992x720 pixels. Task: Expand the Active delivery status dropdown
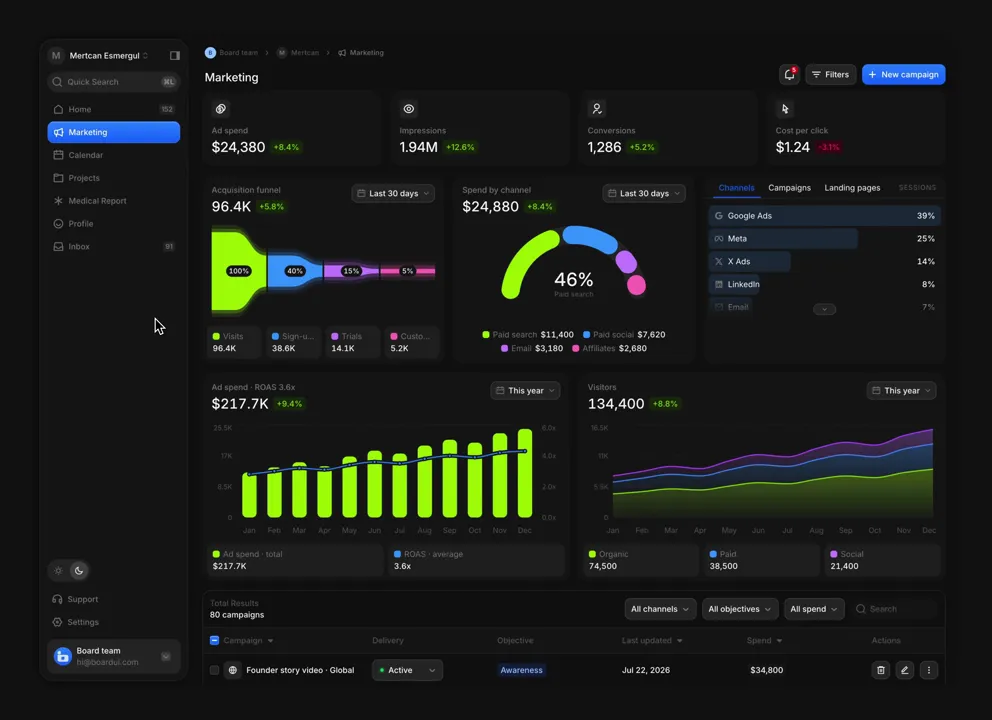point(407,670)
